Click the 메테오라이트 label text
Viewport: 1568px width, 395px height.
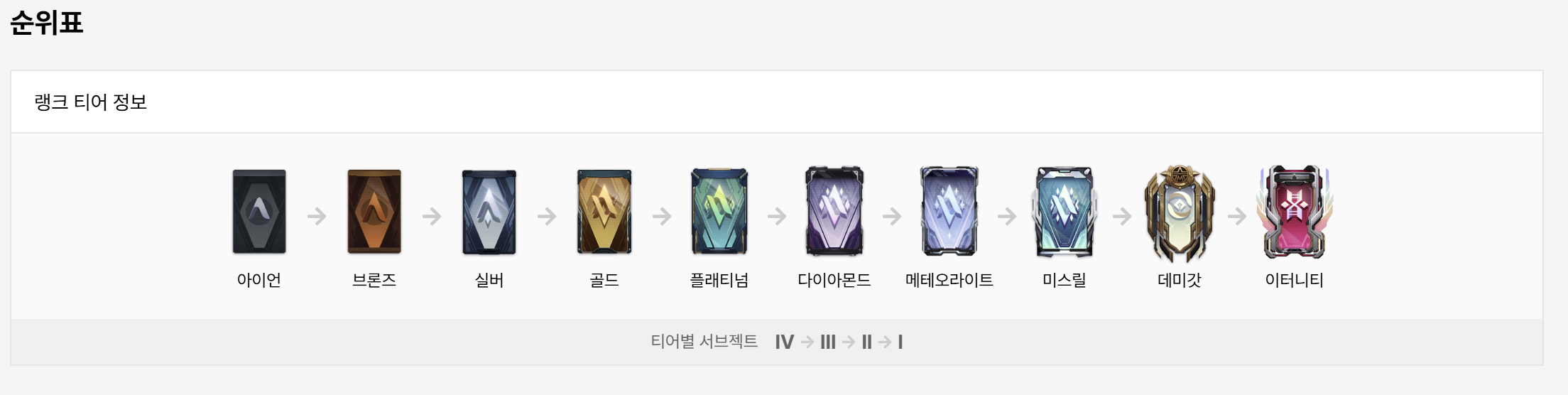949,280
